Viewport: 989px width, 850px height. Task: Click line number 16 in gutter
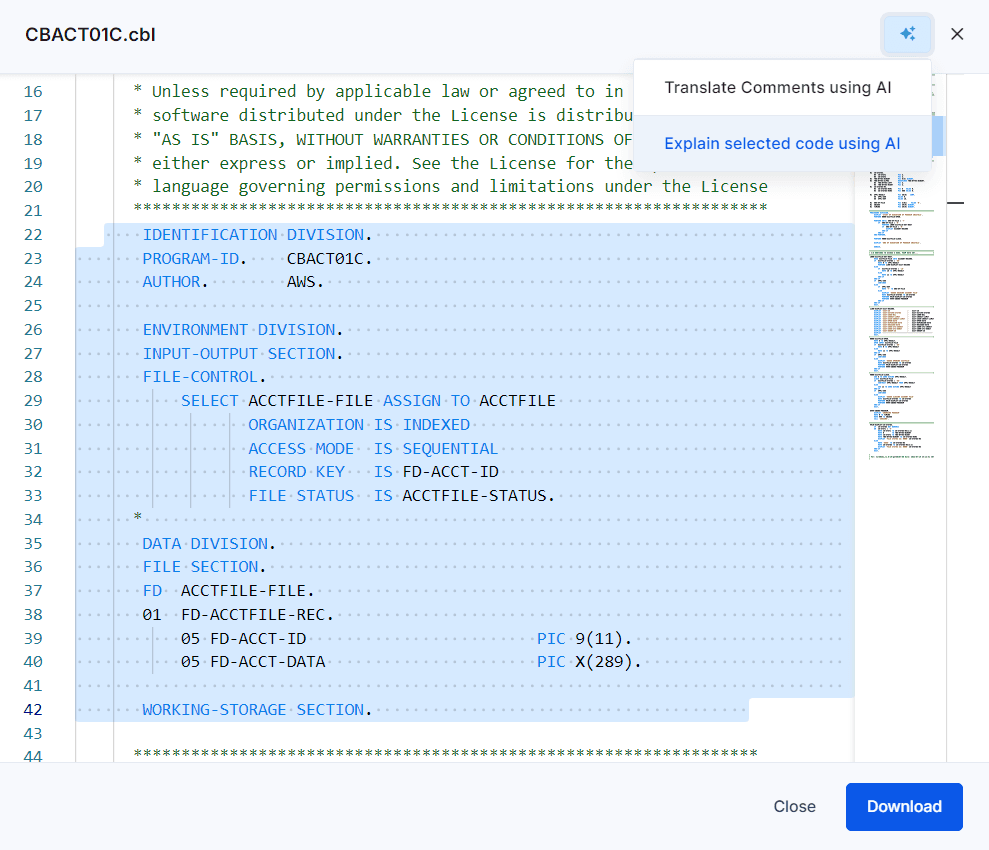33,92
